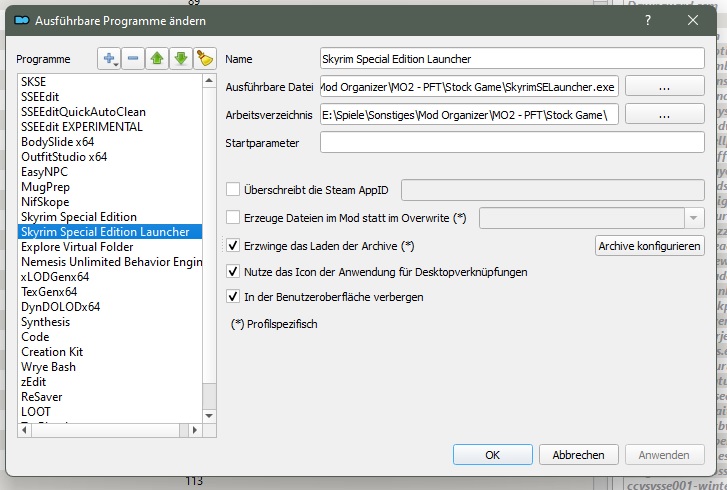Viewport: 727px width, 490px height.
Task: Click the broom reset icon
Action: pos(204,59)
